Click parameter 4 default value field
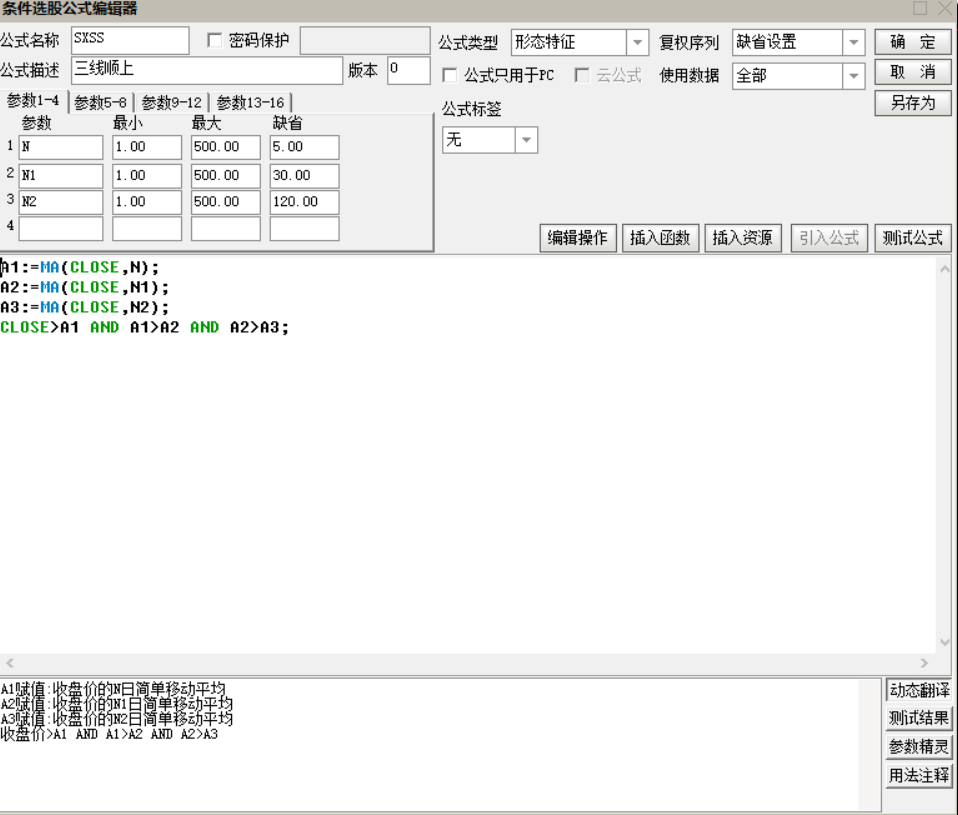The width and height of the screenshot is (958, 815). point(304,228)
